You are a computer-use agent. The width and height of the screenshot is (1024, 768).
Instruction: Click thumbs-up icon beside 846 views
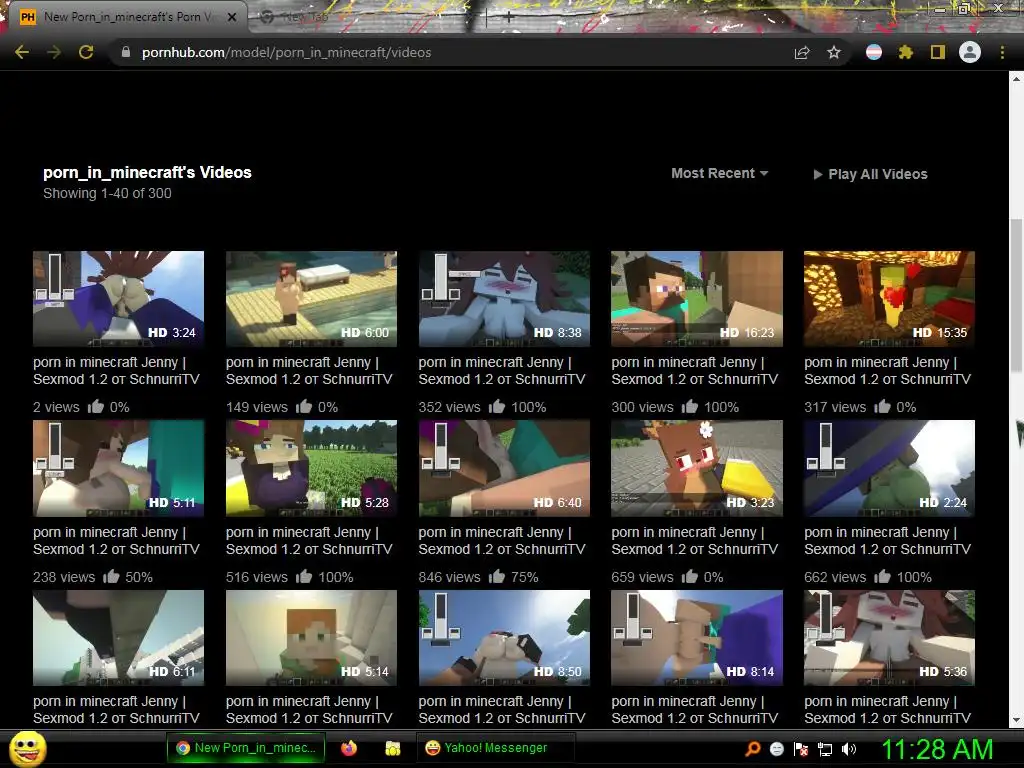[497, 577]
